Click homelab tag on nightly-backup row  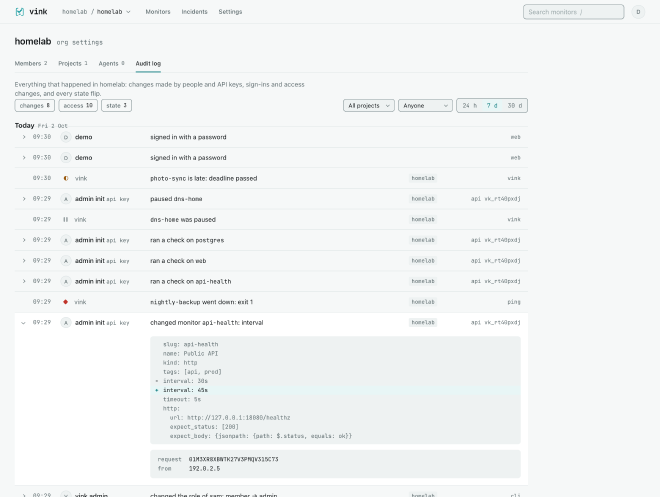(x=423, y=302)
